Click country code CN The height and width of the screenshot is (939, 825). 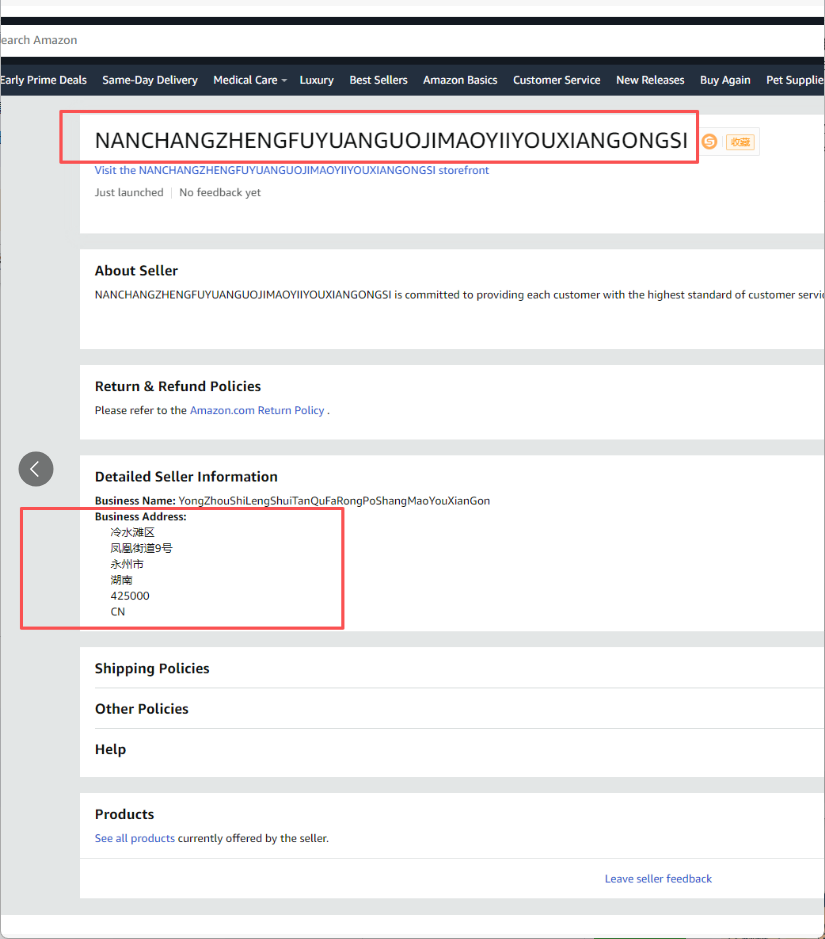point(118,611)
